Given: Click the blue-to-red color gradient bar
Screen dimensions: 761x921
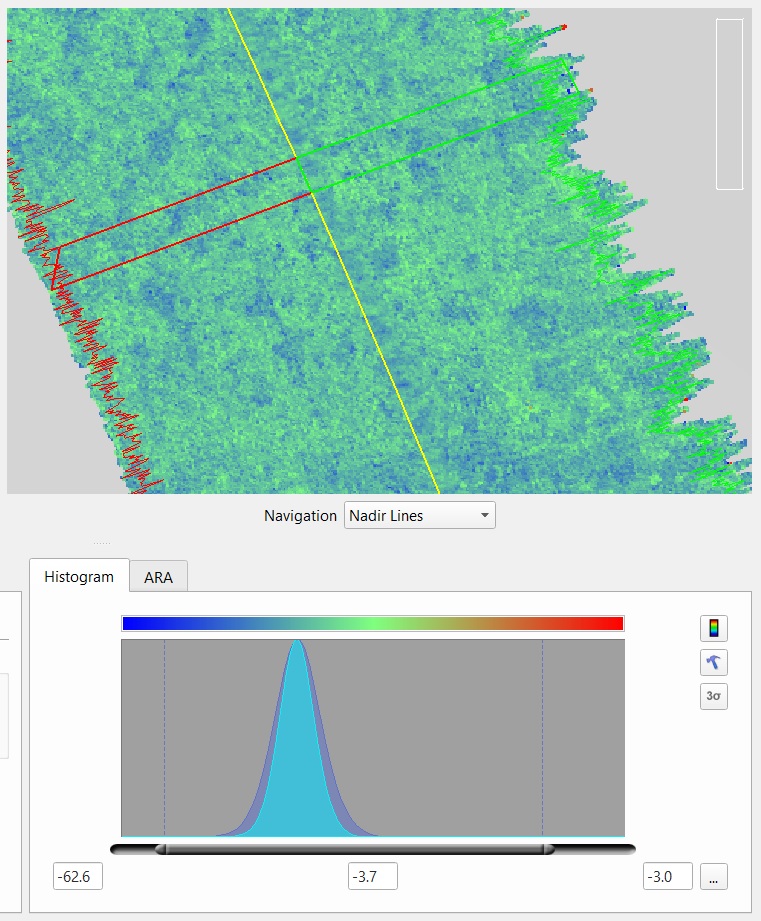Looking at the screenshot, I should [373, 623].
